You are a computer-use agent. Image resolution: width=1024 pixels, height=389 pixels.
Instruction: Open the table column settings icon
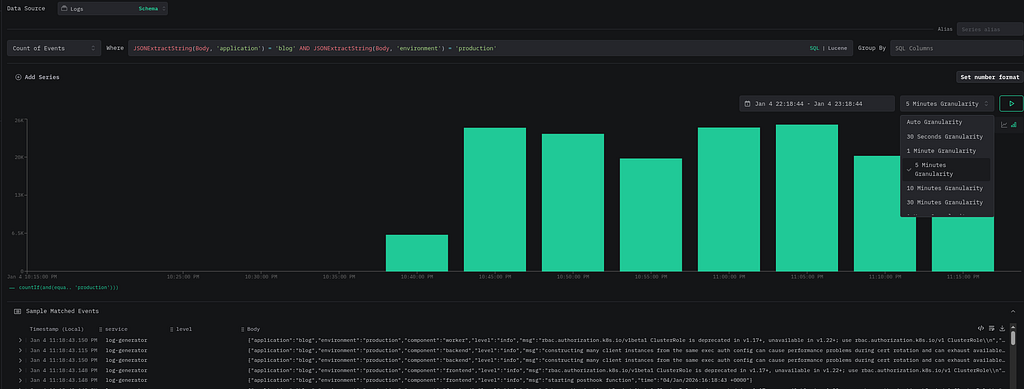(991, 328)
